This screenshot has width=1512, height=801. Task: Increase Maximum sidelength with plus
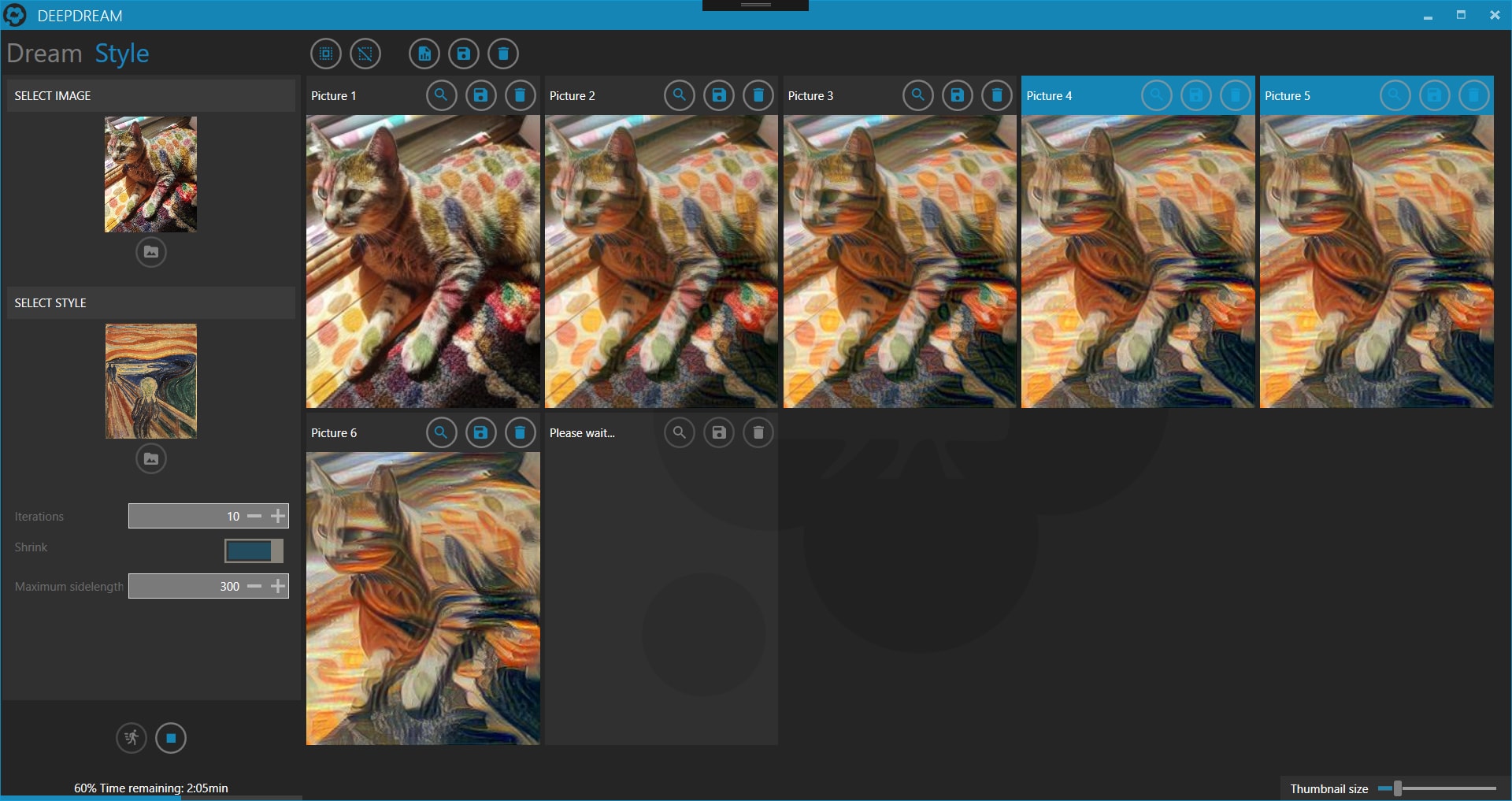278,586
